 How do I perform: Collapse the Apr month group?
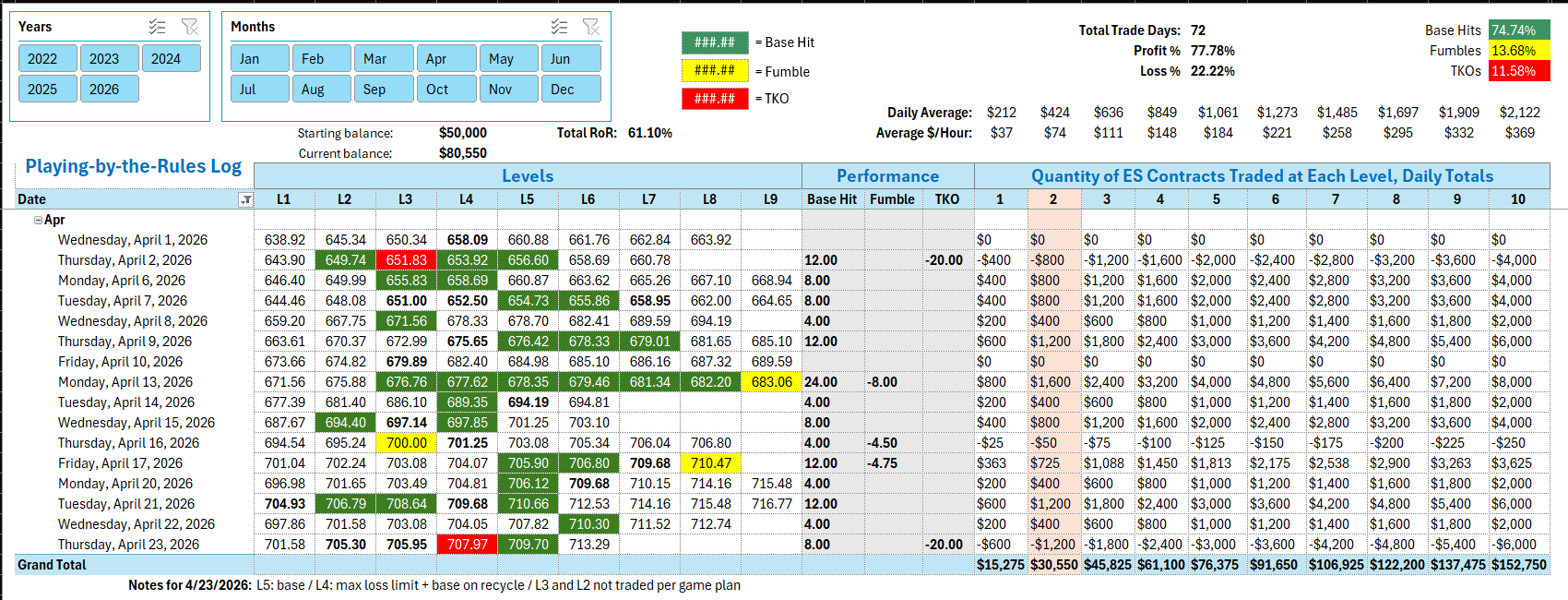tap(38, 220)
